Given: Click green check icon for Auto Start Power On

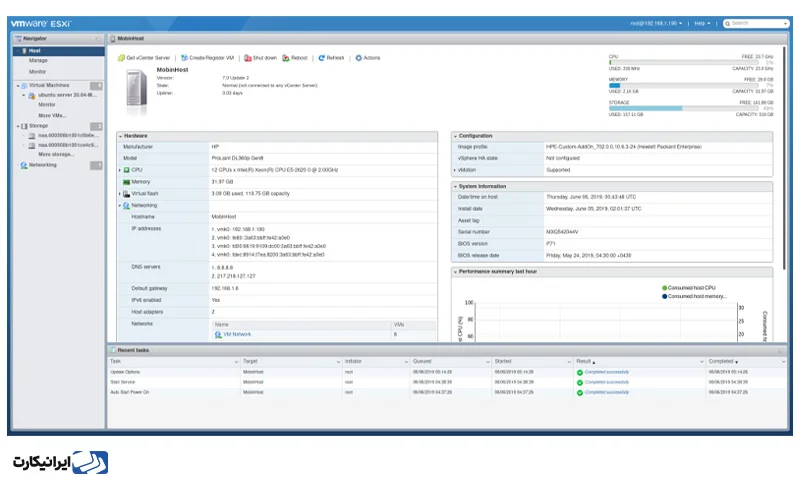Looking at the screenshot, I should [x=580, y=393].
